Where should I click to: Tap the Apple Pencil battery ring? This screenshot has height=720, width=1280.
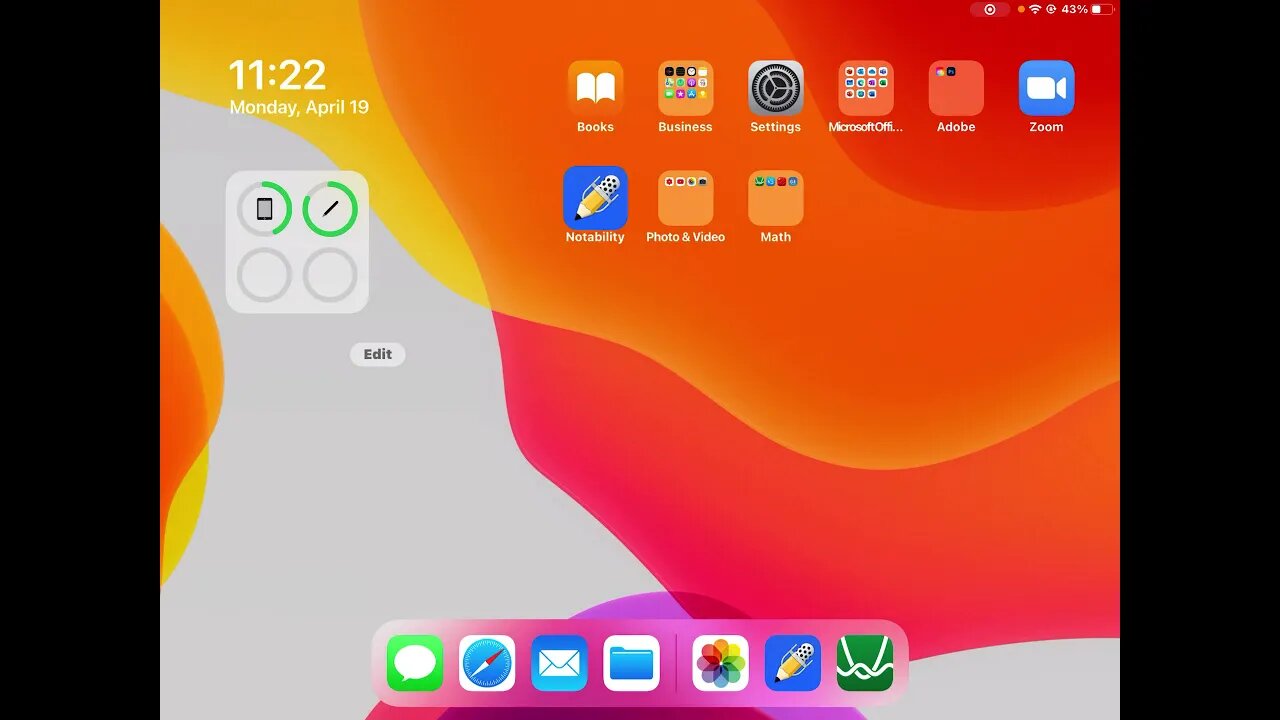pos(330,209)
